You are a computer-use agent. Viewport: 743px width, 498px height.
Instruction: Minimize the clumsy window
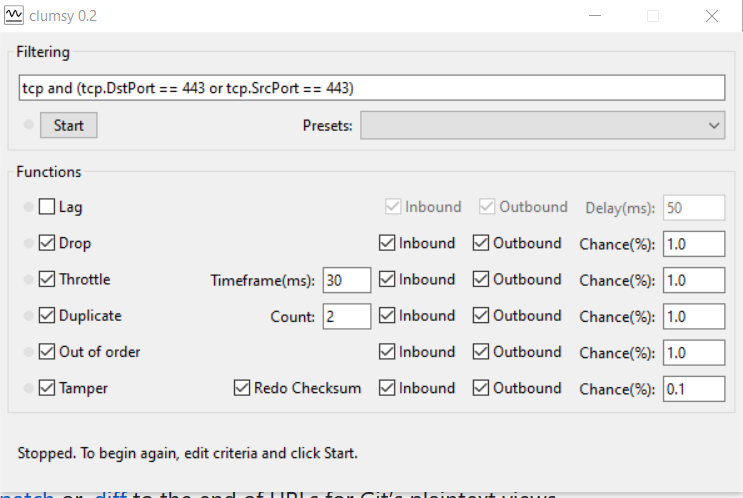(595, 16)
